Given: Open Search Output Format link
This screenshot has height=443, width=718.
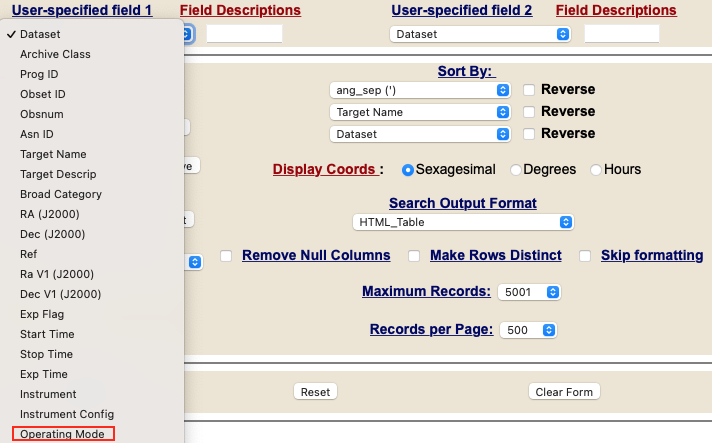Looking at the screenshot, I should pos(462,203).
